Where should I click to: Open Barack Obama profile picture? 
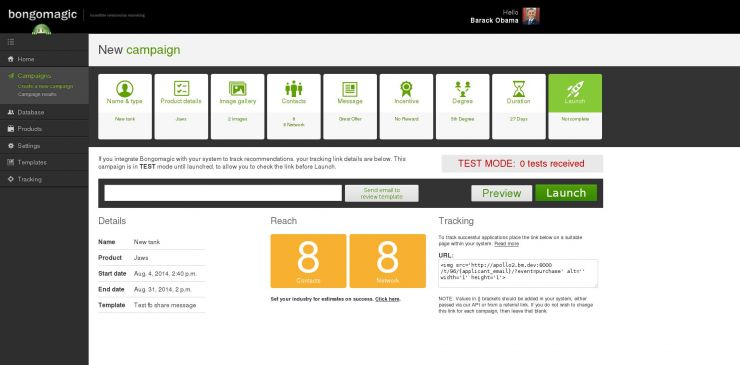click(x=531, y=16)
